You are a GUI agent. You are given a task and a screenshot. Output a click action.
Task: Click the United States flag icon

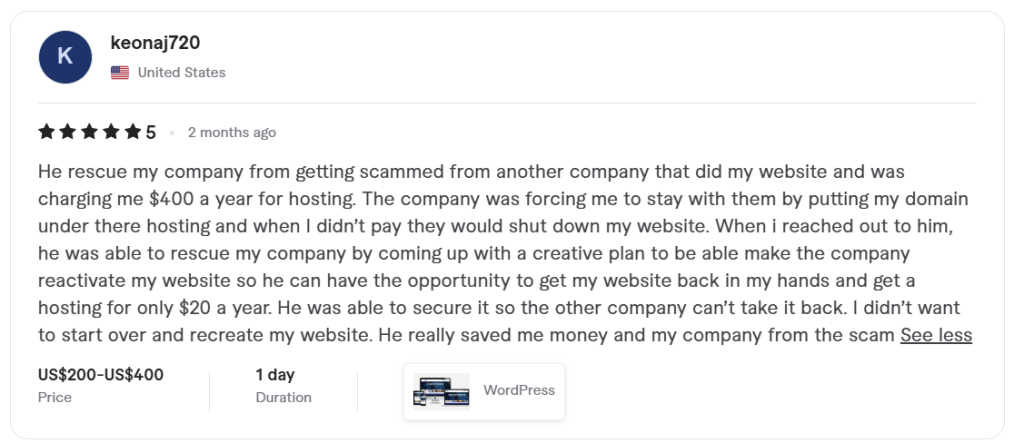pos(120,72)
